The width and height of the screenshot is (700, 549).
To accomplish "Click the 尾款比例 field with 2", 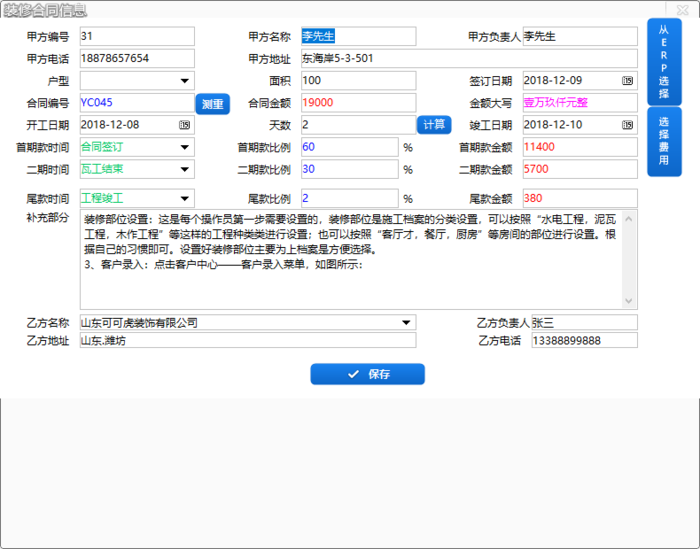I will [x=350, y=199].
